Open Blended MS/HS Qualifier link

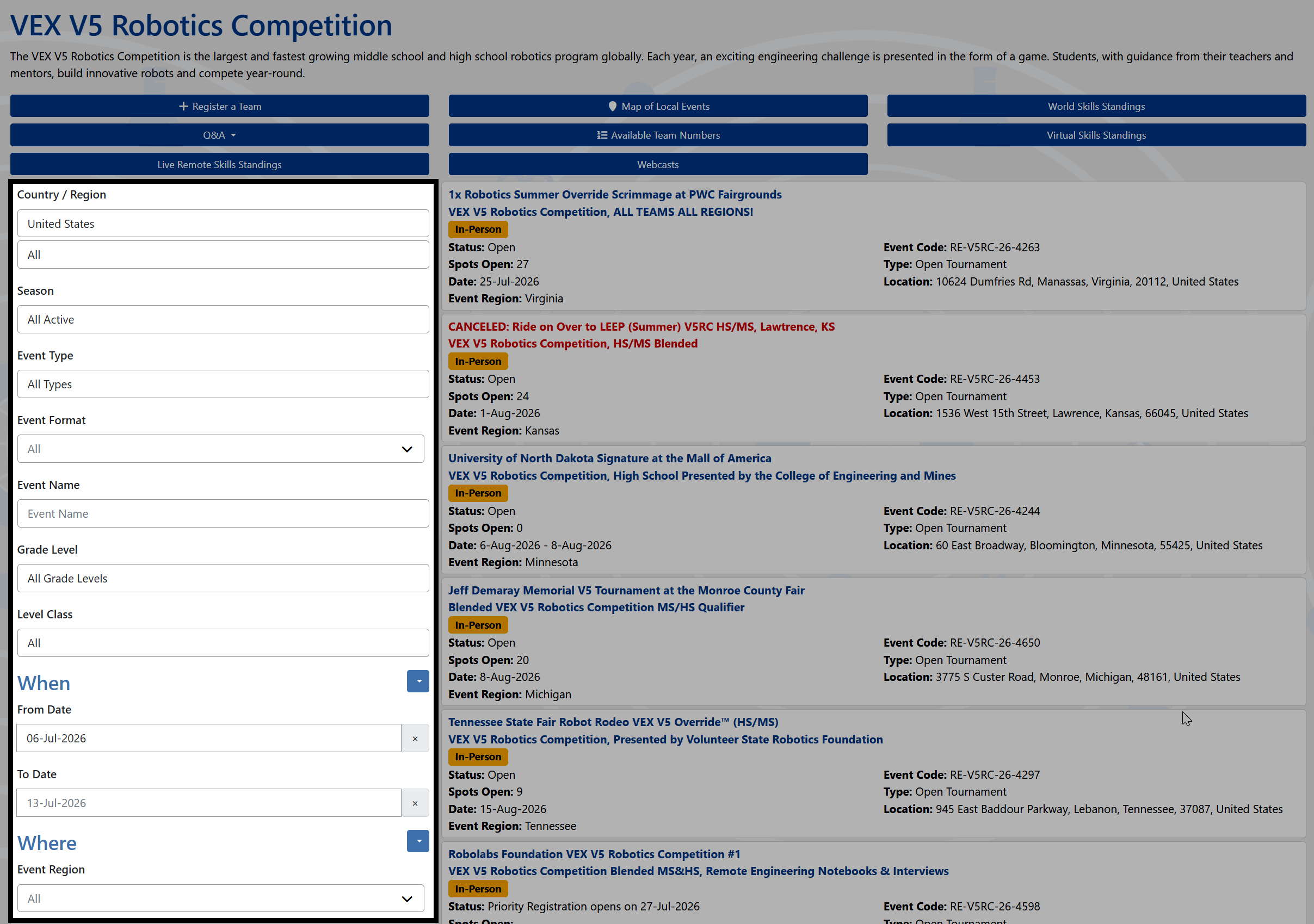click(596, 607)
